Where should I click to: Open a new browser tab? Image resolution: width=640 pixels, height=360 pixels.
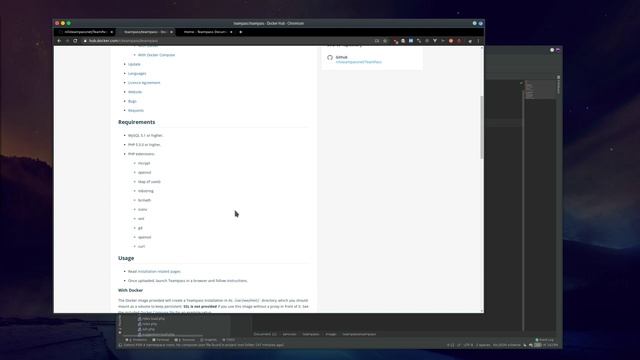point(241,32)
